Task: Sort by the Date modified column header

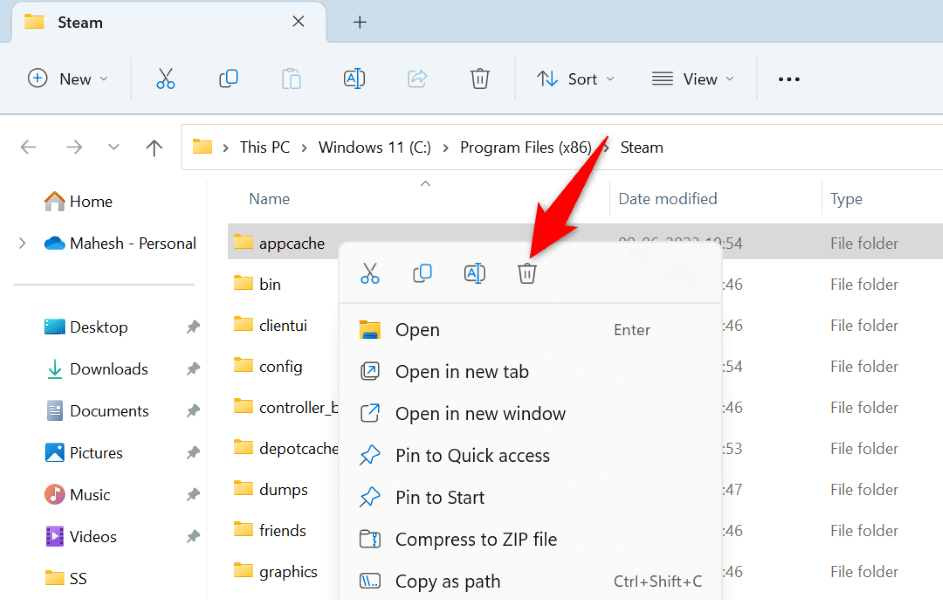Action: click(668, 199)
